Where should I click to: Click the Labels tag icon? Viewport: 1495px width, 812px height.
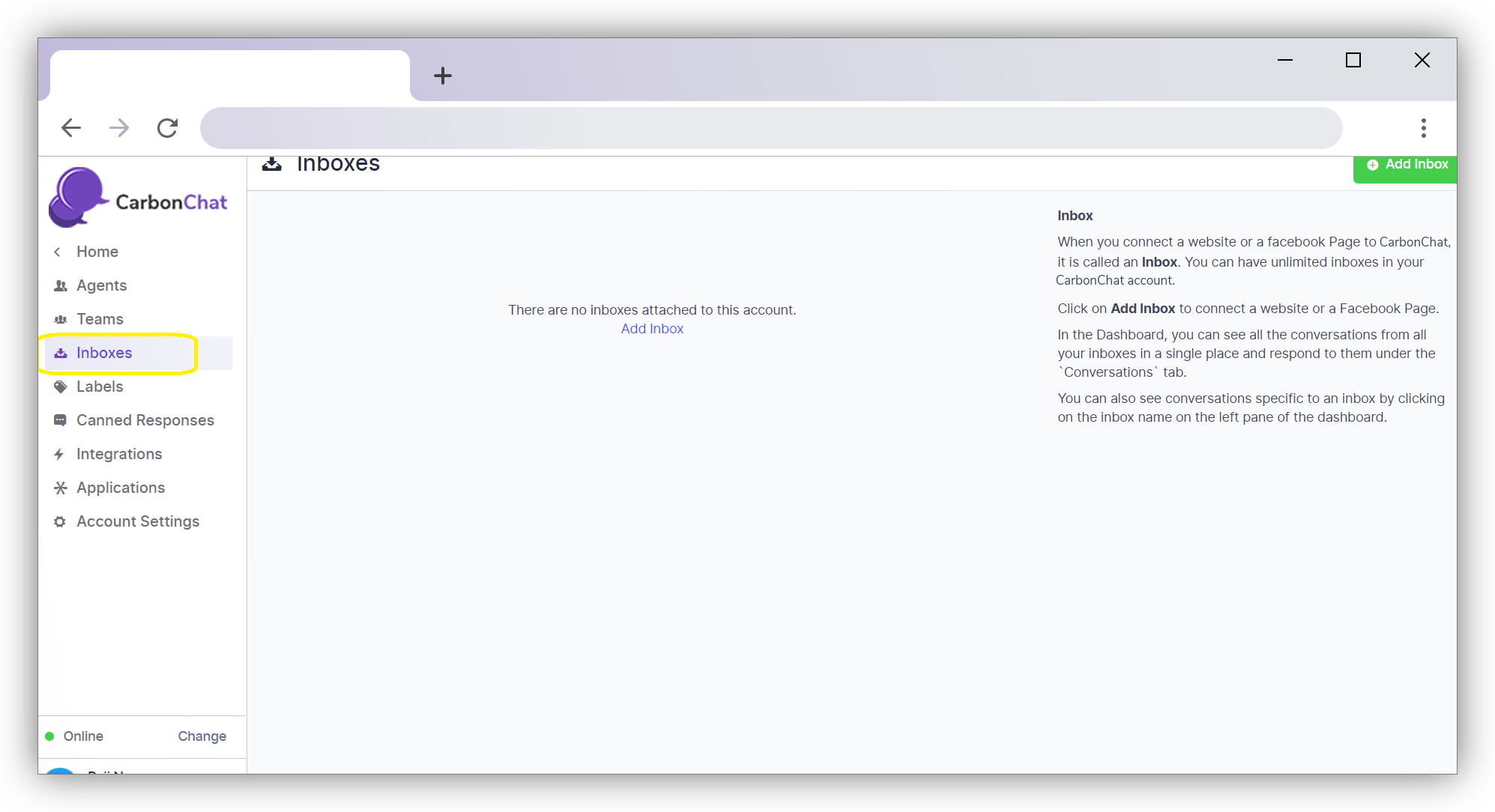tap(61, 387)
